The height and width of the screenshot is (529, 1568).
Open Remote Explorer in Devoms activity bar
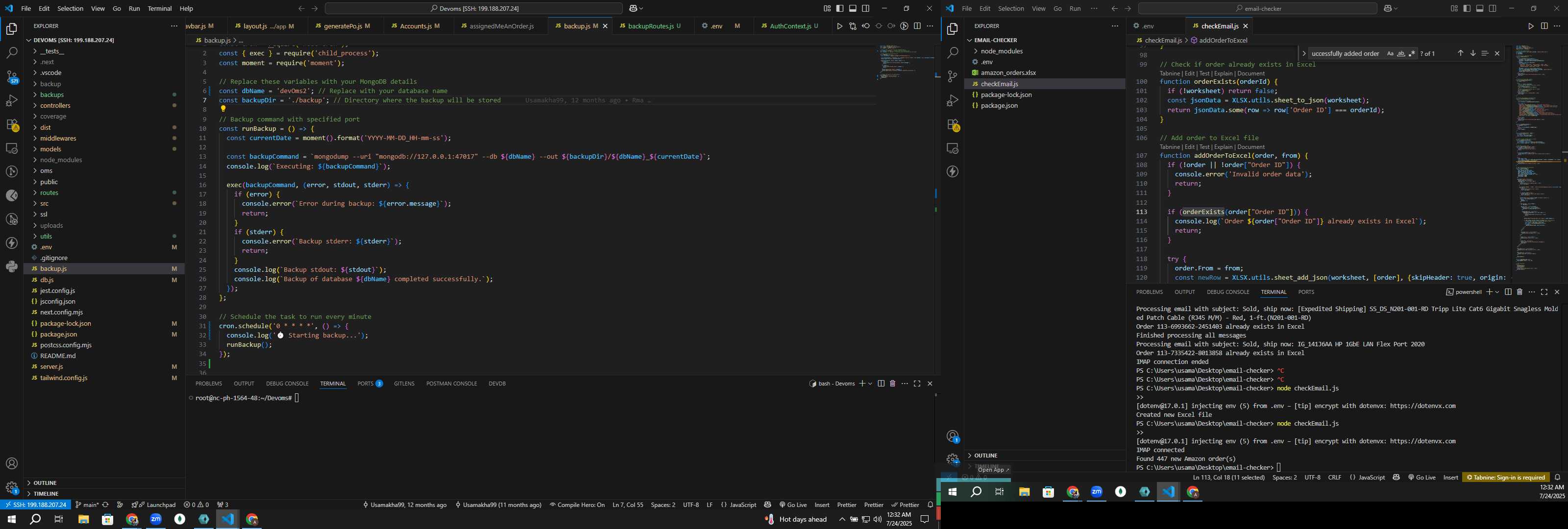(12, 148)
